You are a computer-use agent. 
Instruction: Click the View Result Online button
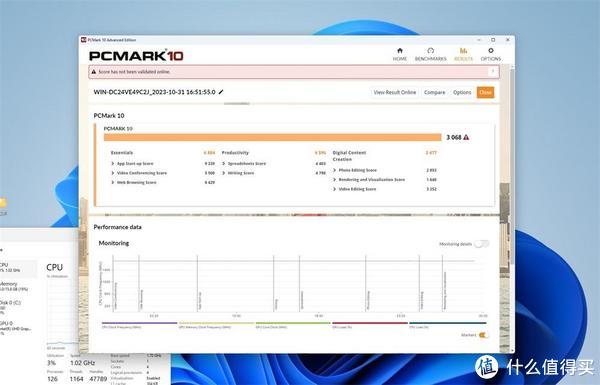point(395,92)
